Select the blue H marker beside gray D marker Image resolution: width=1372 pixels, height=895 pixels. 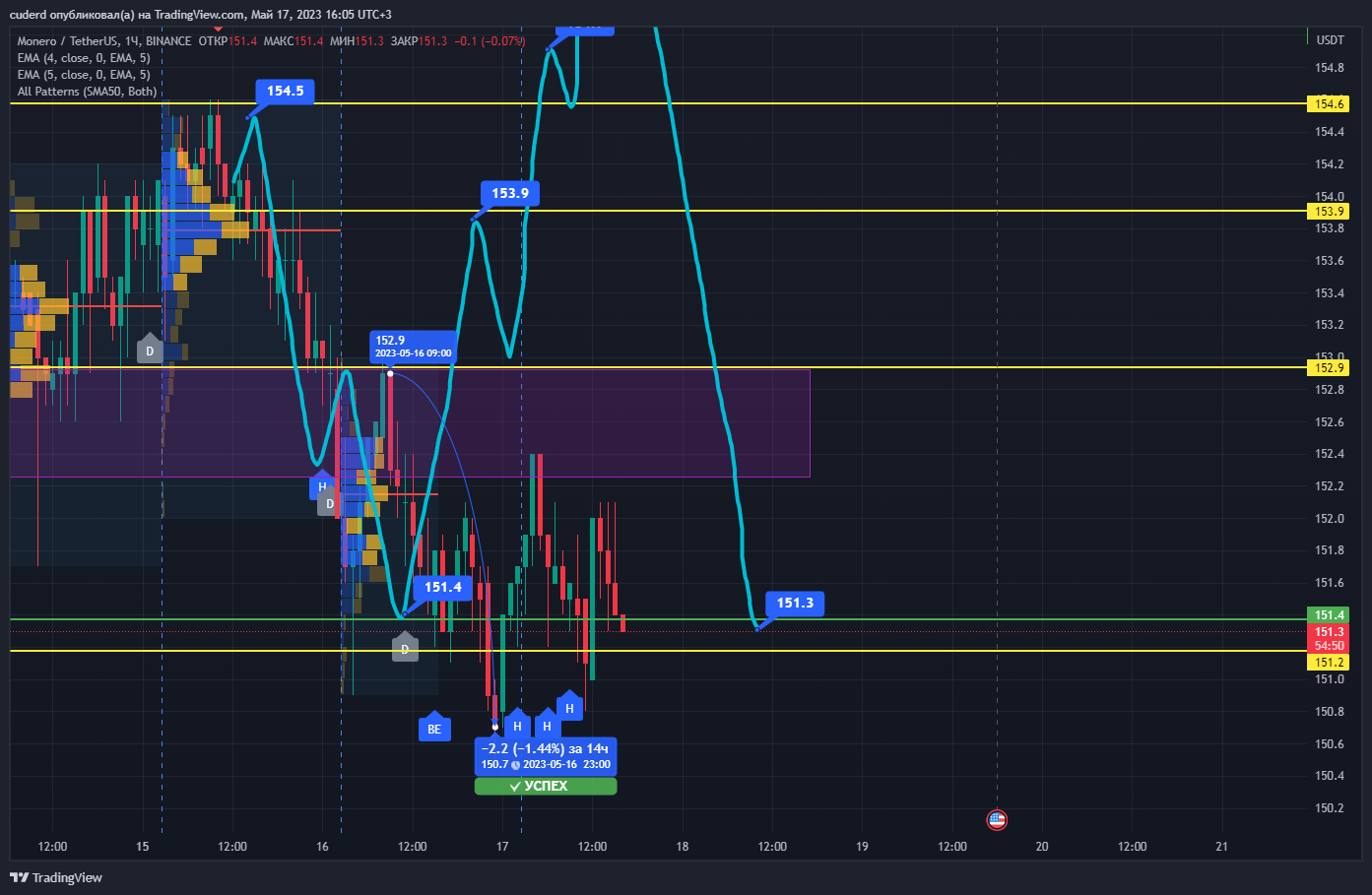322,484
